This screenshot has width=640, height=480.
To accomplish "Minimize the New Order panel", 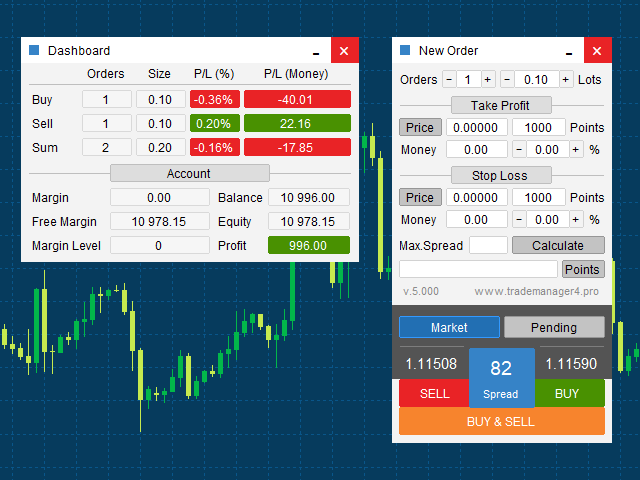I will [x=570, y=51].
